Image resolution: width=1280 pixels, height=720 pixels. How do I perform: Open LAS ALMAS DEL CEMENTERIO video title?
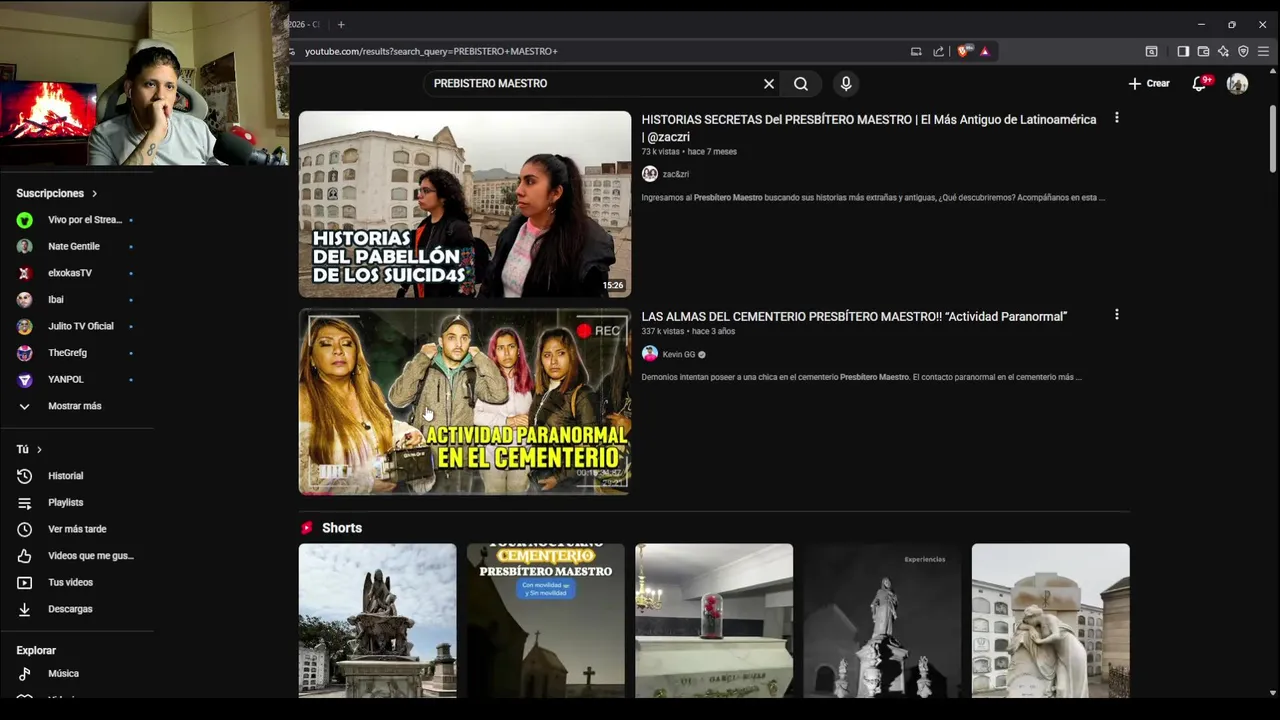point(854,317)
